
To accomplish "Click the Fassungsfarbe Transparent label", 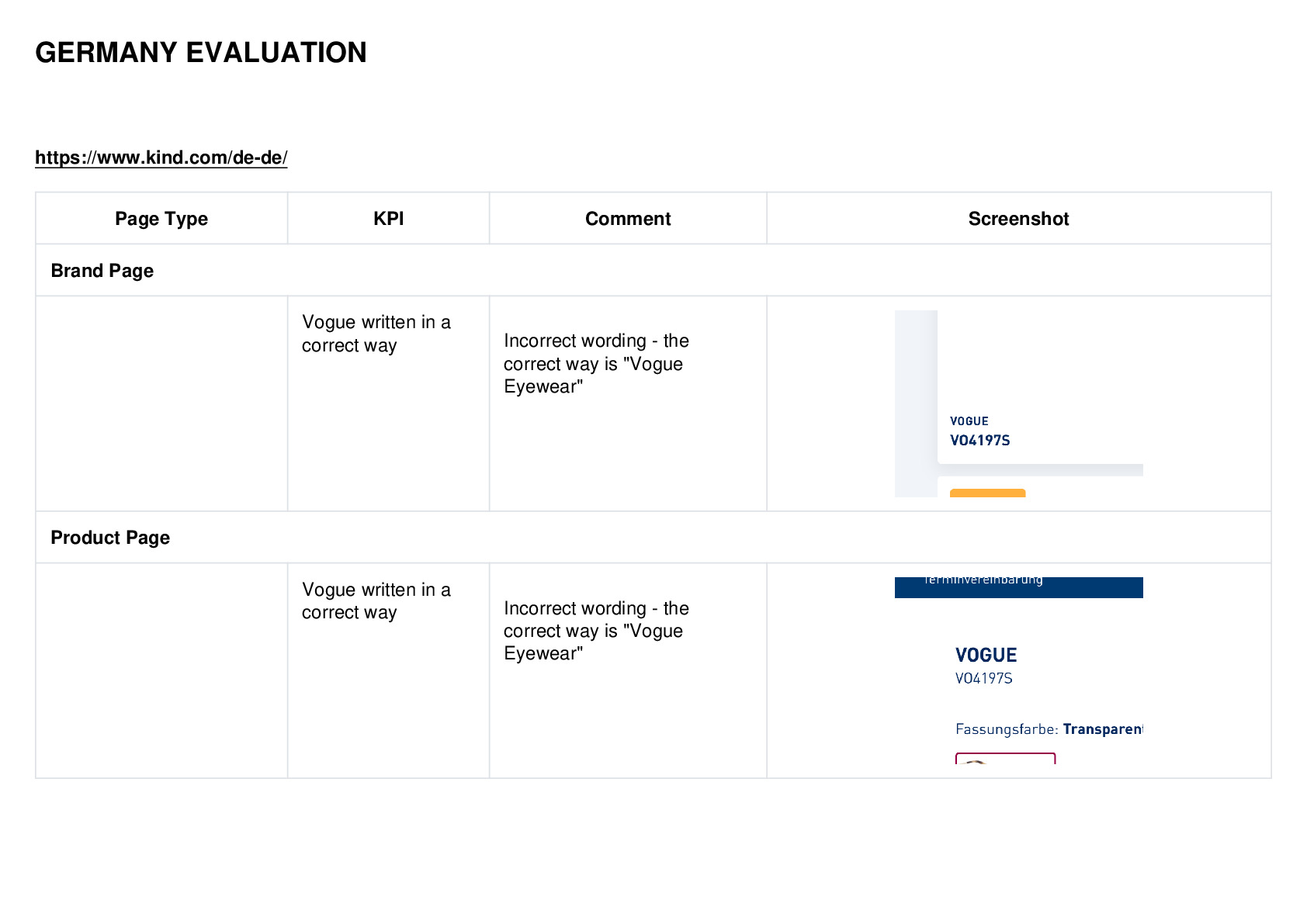I will tap(1049, 729).
